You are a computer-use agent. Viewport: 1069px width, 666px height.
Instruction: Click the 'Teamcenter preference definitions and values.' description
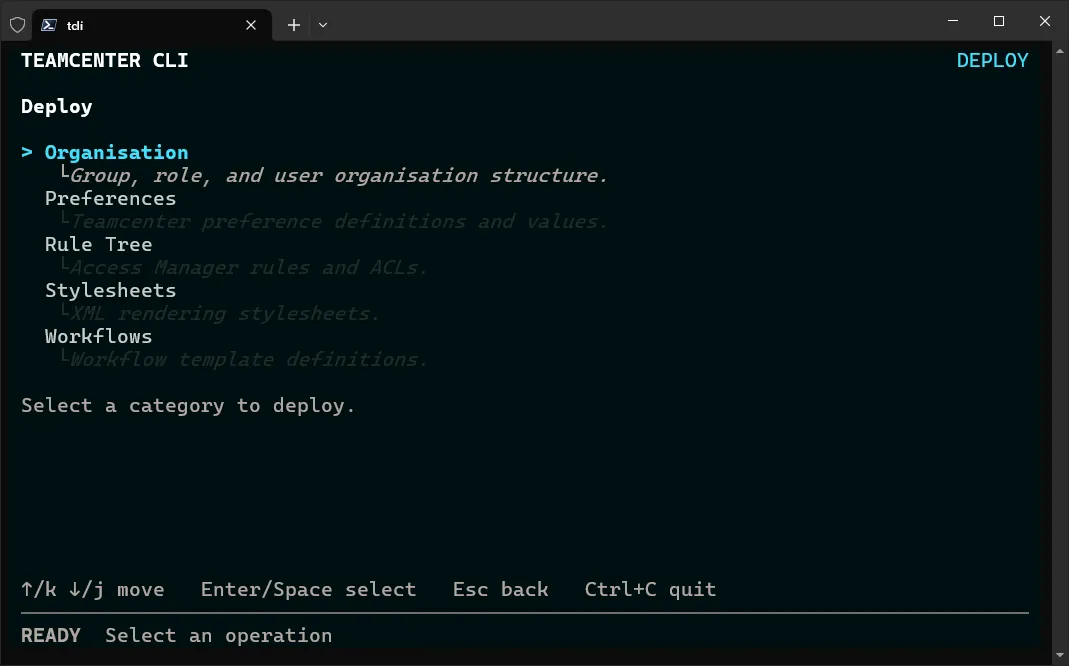coord(339,222)
